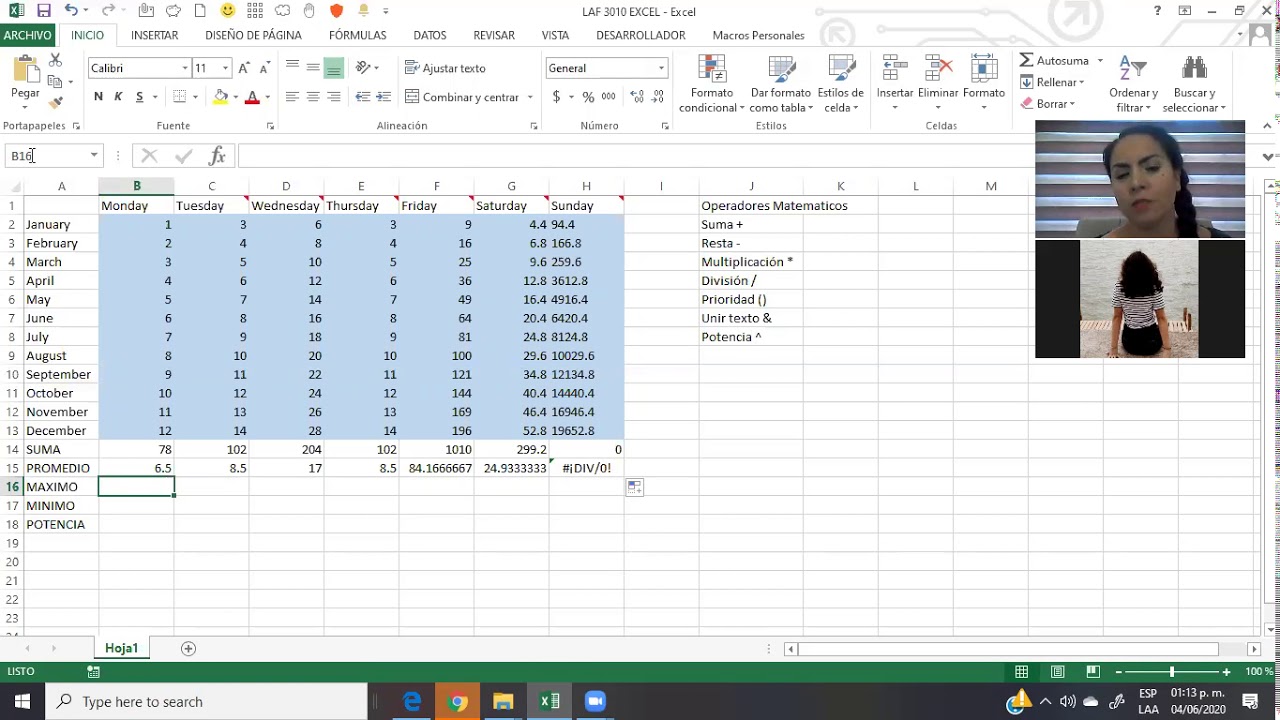Expand the font name Calibri dropdown

click(185, 68)
